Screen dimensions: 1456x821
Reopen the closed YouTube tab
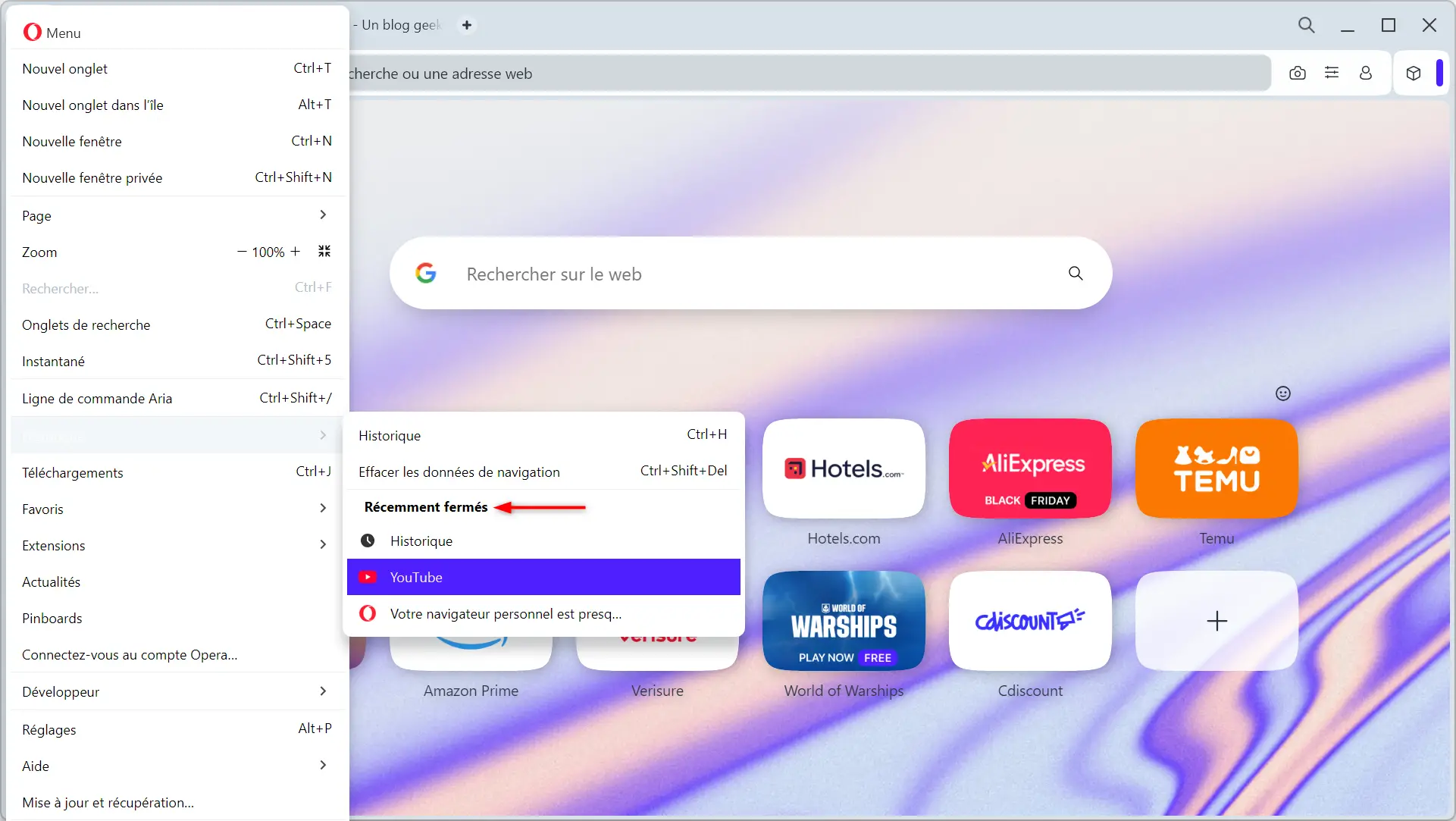tap(543, 577)
